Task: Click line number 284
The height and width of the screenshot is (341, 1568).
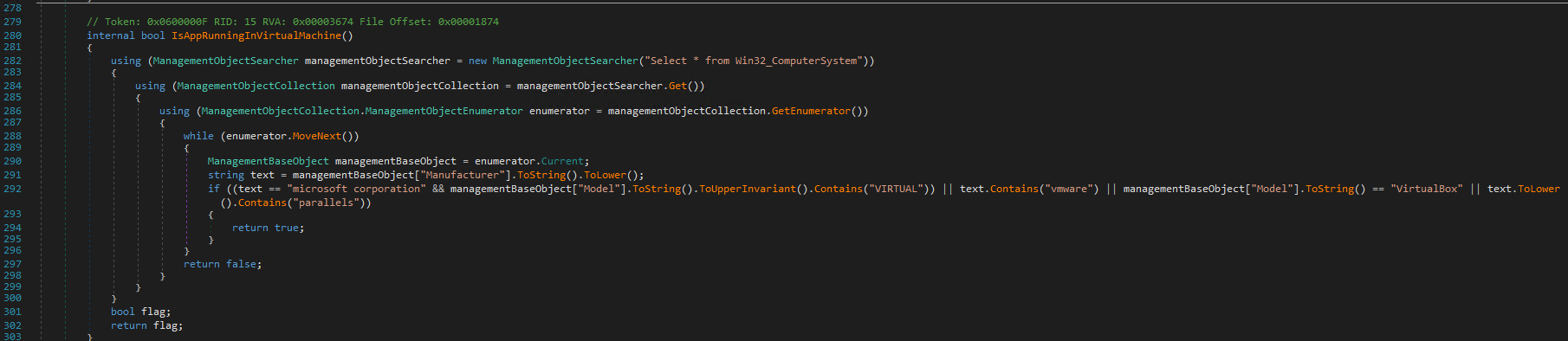Action: [x=12, y=86]
